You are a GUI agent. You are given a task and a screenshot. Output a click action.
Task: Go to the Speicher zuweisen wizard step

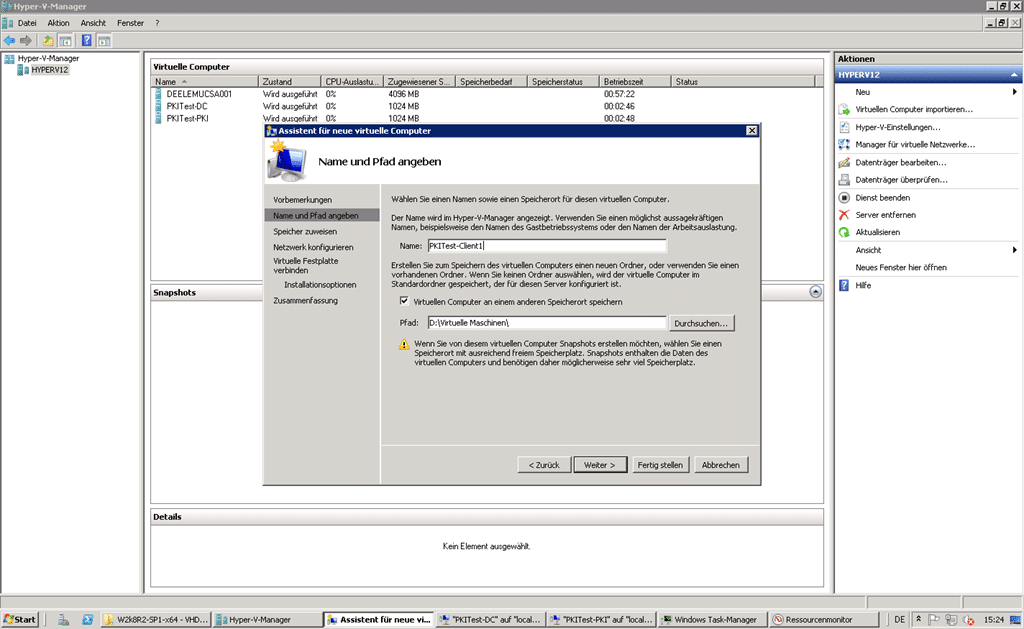coord(305,232)
